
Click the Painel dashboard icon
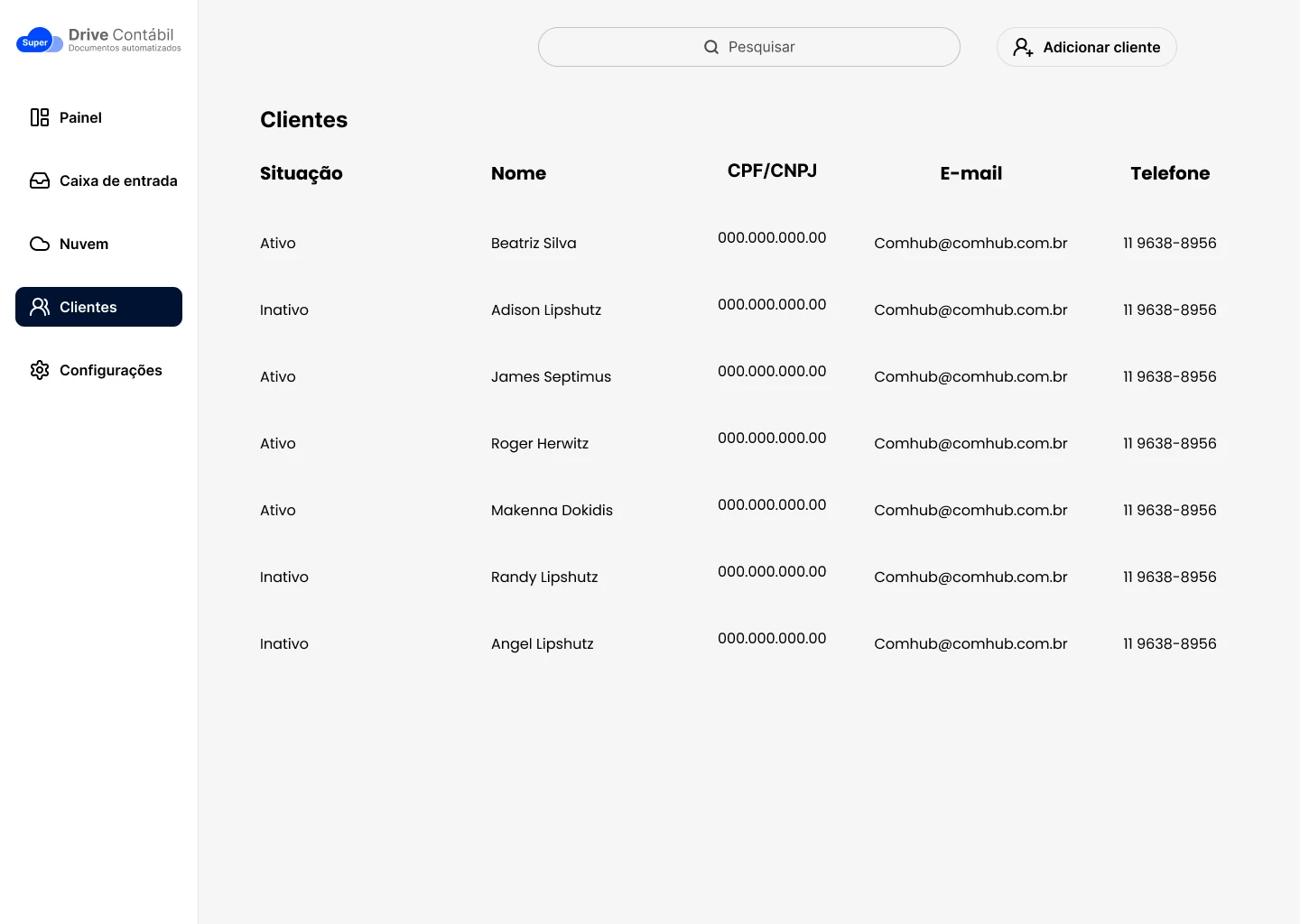coord(40,117)
